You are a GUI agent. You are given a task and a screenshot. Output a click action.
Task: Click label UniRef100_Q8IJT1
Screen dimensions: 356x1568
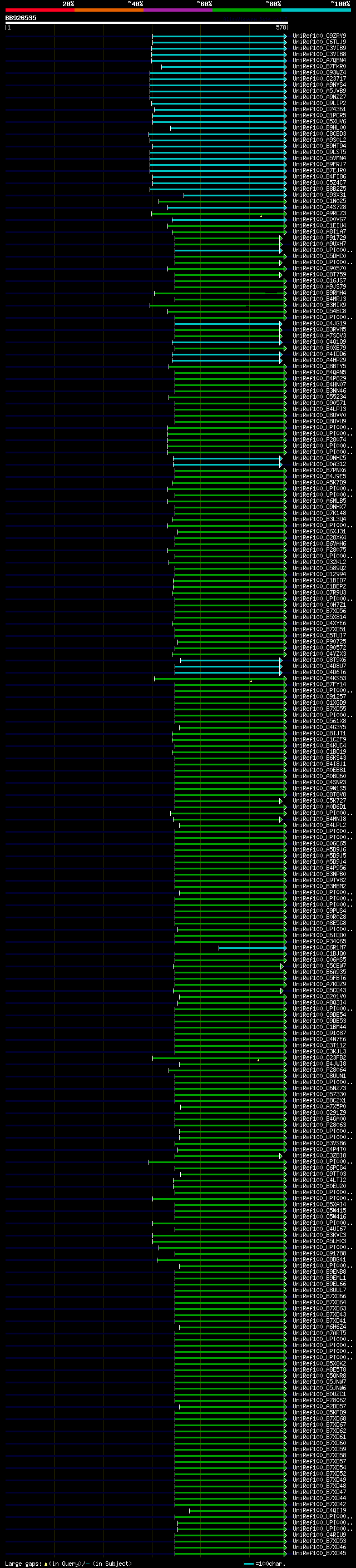click(319, 733)
